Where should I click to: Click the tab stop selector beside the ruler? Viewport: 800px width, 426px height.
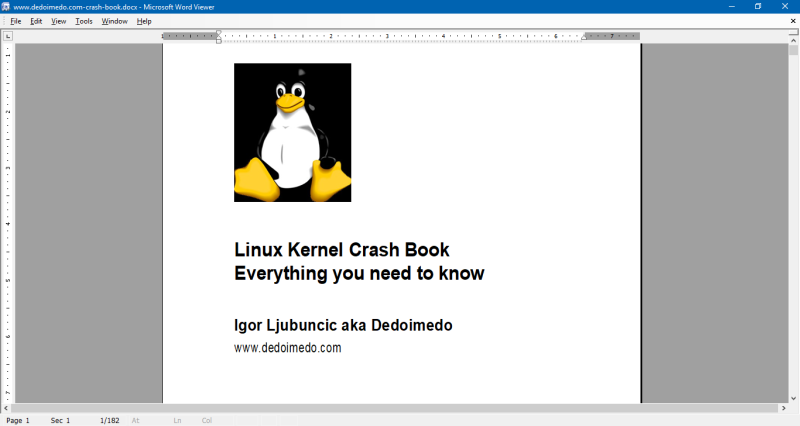(x=8, y=36)
